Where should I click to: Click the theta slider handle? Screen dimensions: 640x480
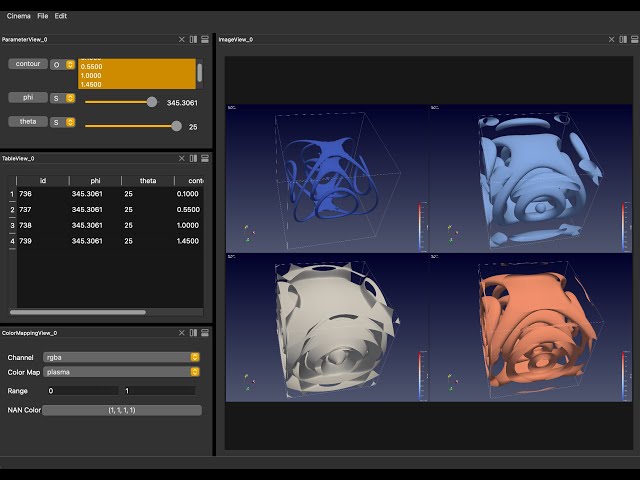[x=176, y=126]
